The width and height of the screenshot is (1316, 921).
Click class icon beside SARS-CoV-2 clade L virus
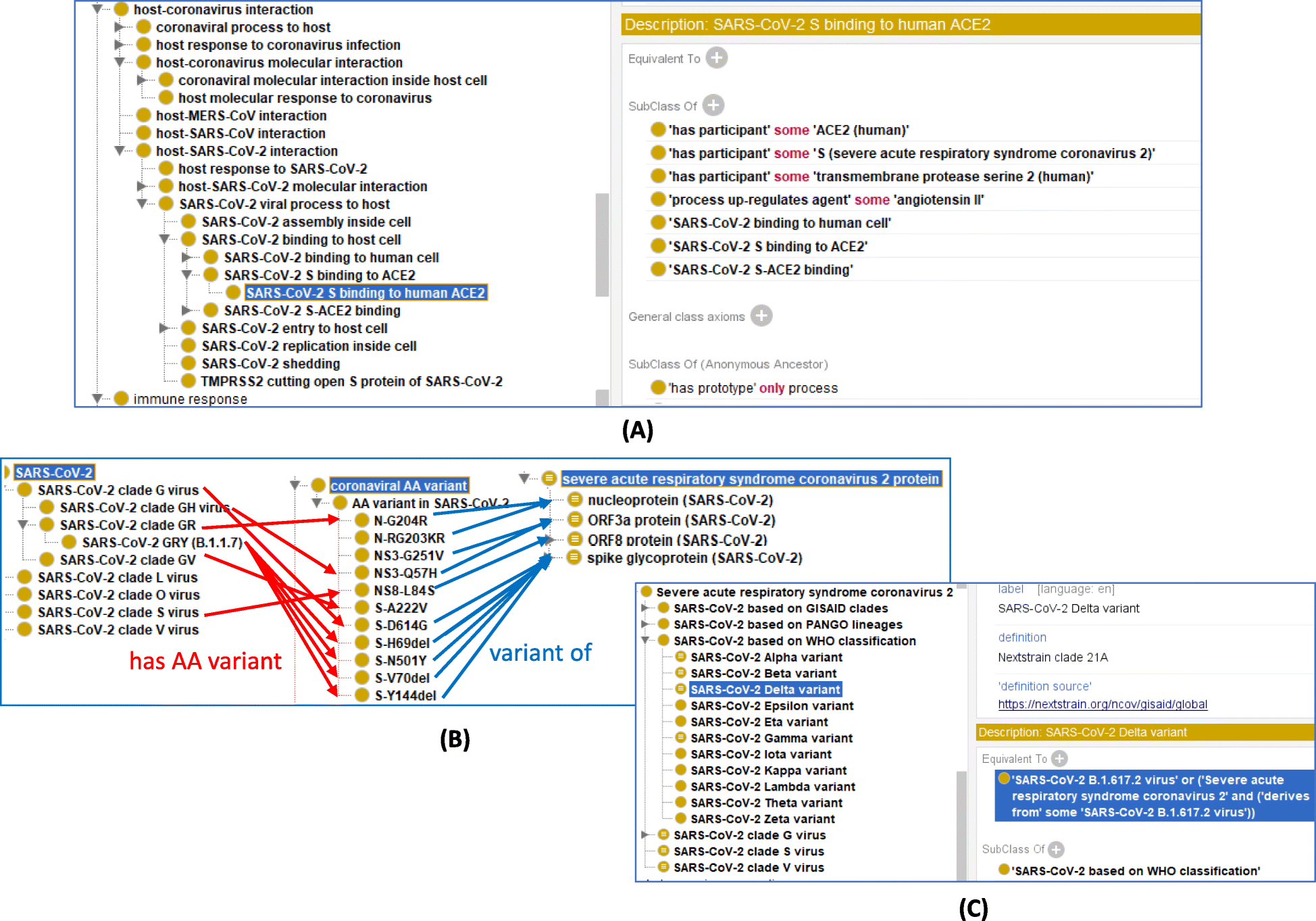(25, 577)
